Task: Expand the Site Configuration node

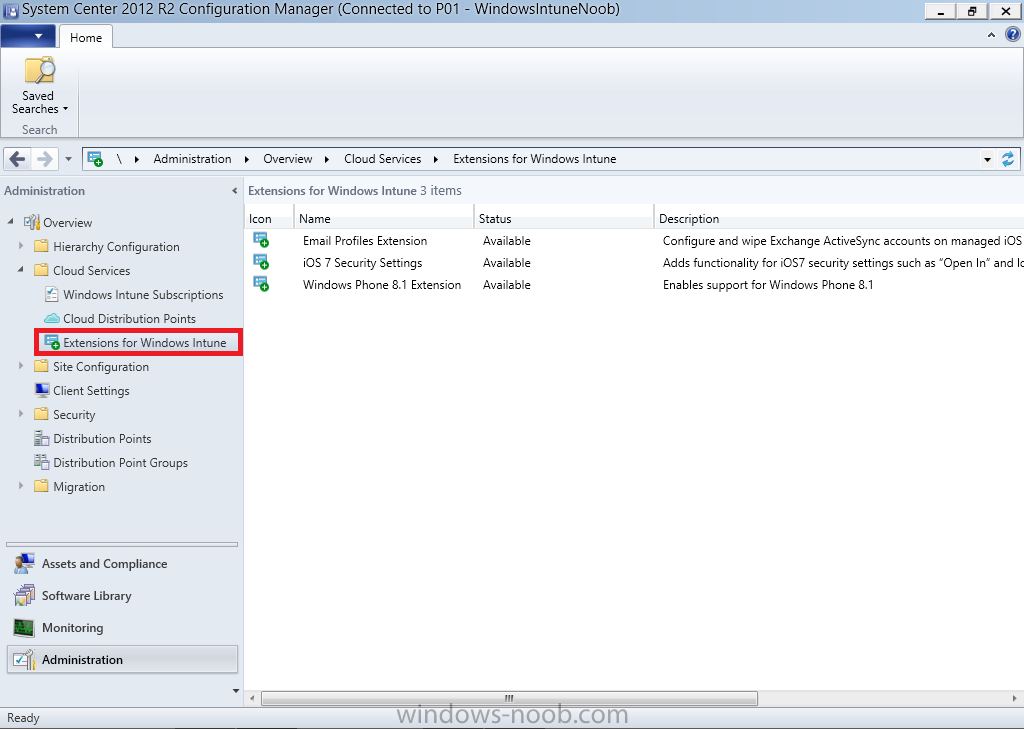Action: [21, 366]
